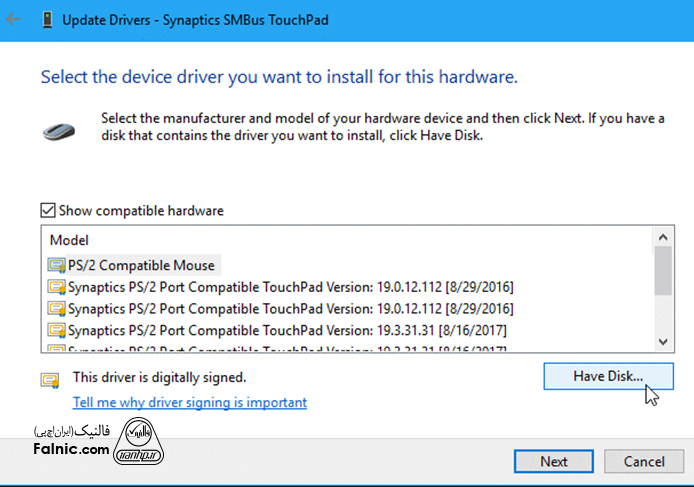Click icon of Synaptics 19.3.31.31 driver

(x=56, y=329)
